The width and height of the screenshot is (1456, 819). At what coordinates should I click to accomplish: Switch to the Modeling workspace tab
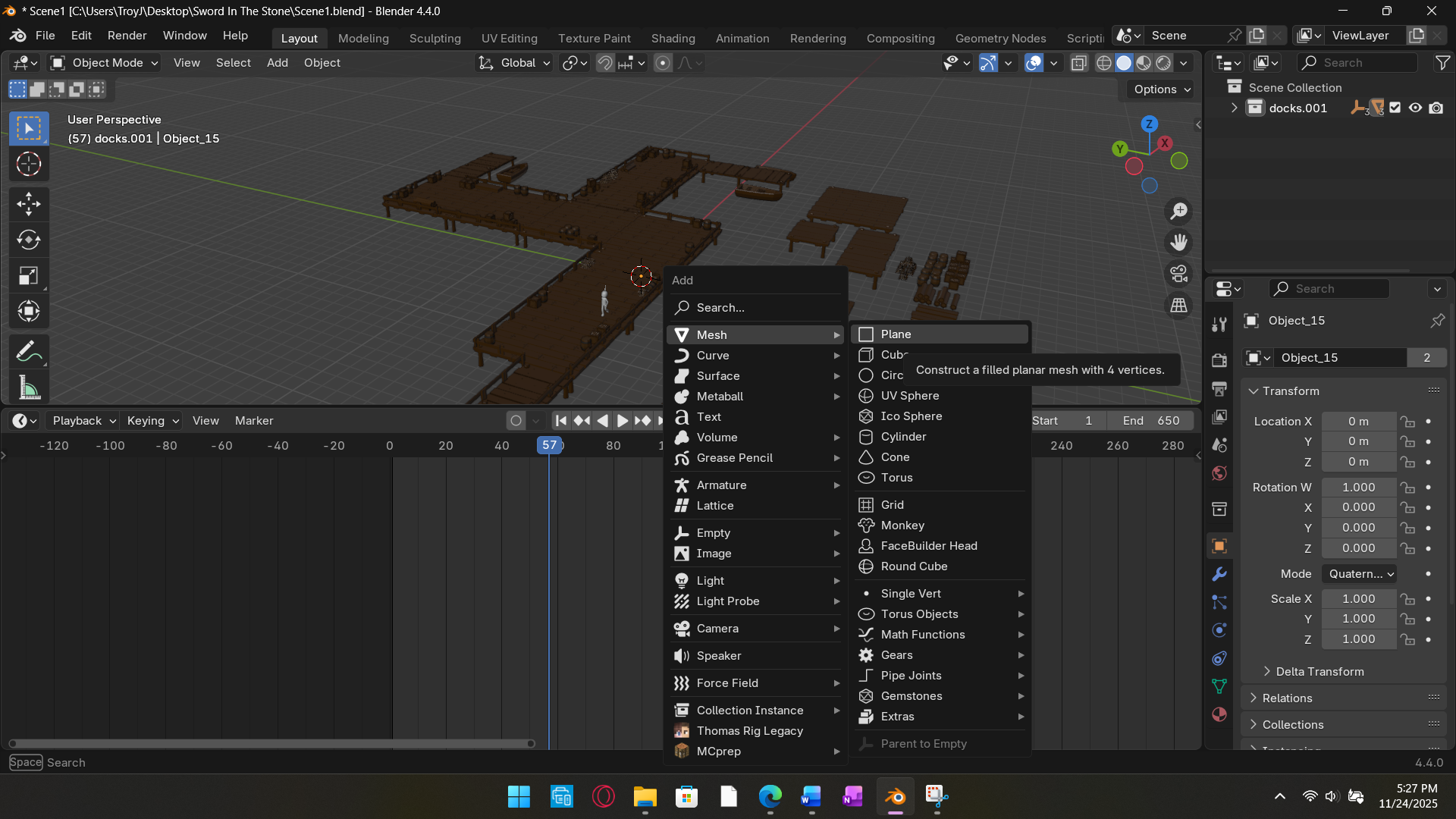363,38
